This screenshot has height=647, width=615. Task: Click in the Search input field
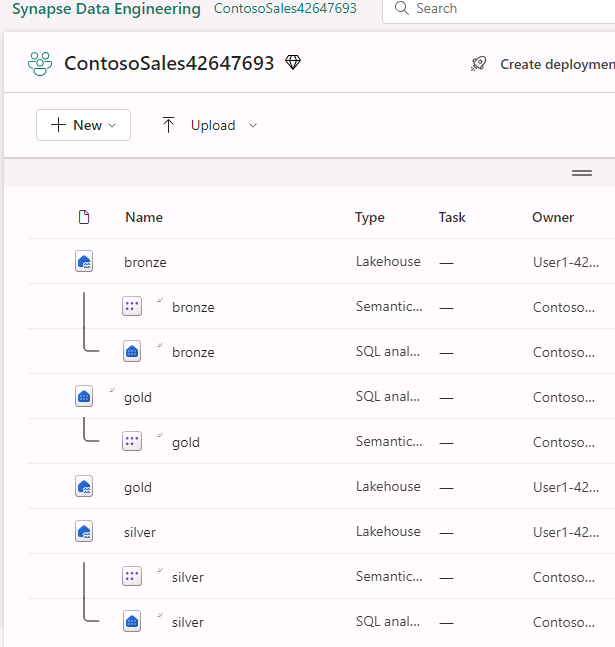coord(500,9)
